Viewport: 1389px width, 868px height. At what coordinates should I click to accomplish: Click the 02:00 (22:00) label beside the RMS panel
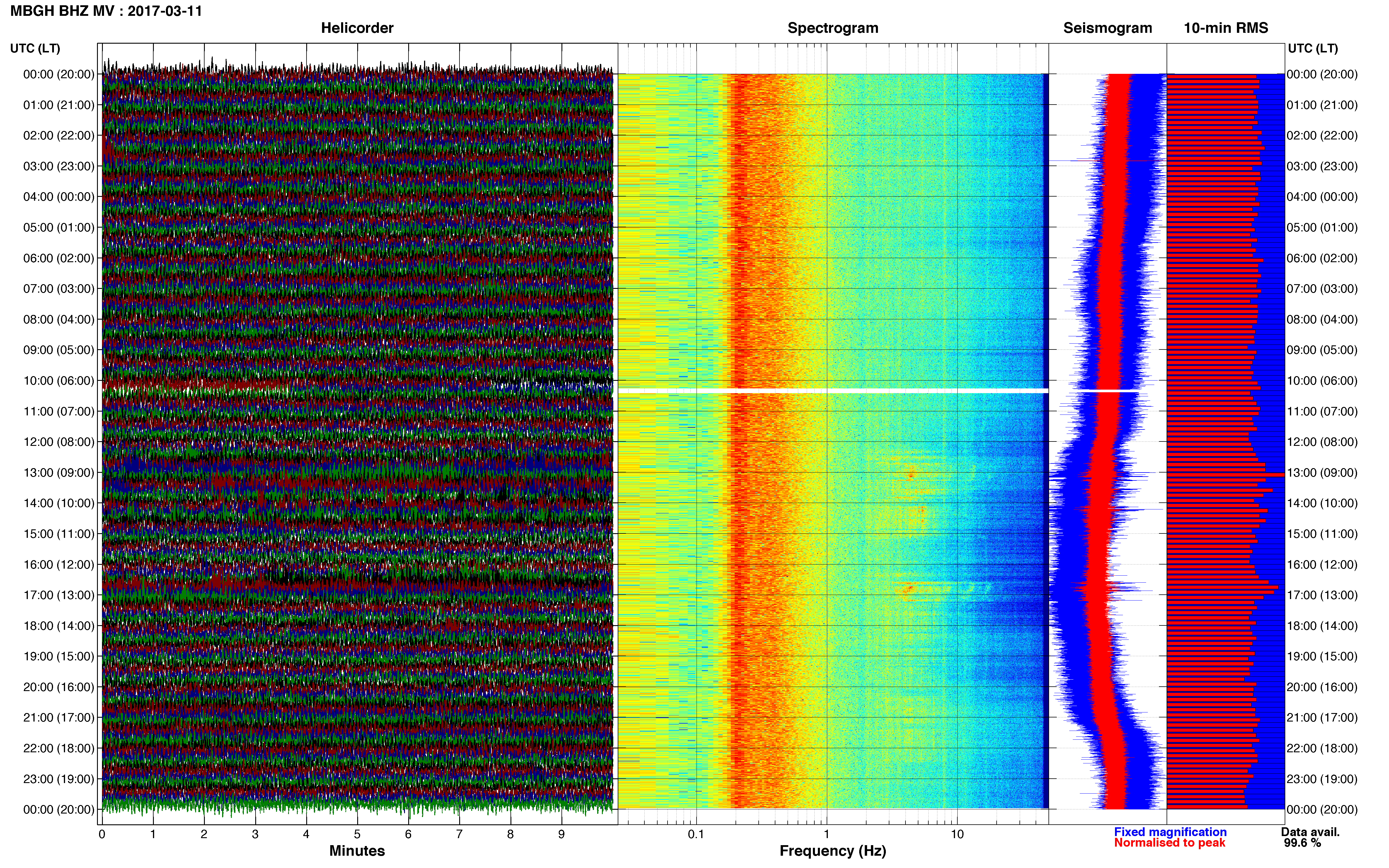coord(1322,135)
